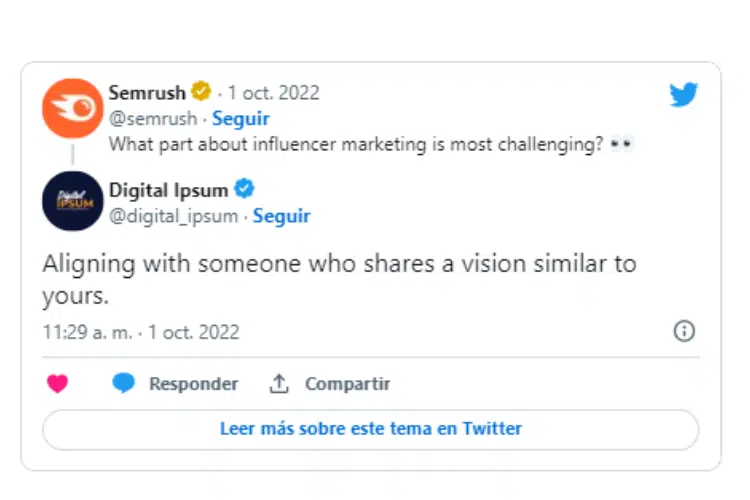Click the Compartir share label
Screen dimensions: 750x500
(348, 384)
